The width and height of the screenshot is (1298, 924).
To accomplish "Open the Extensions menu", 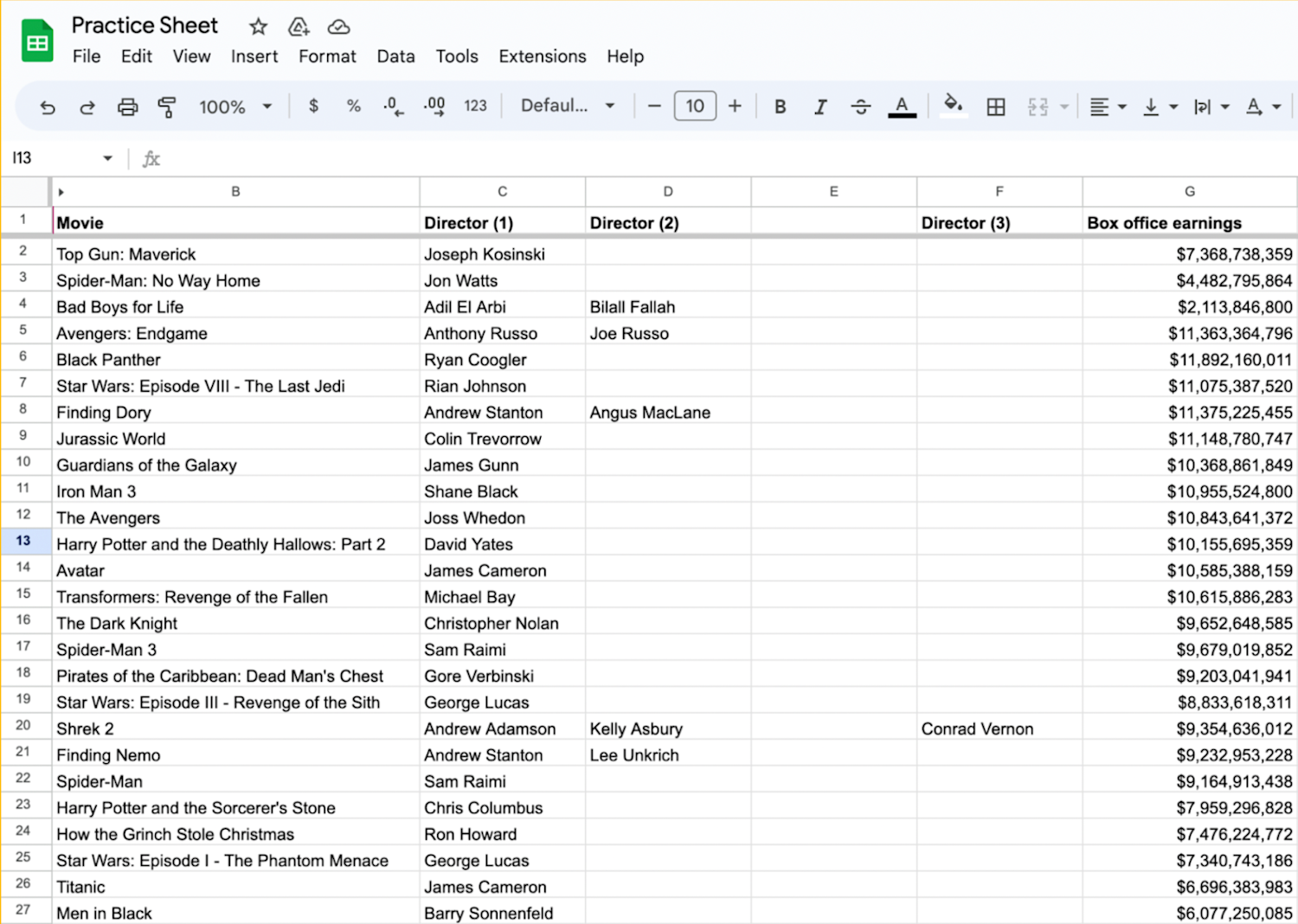I will (x=543, y=56).
